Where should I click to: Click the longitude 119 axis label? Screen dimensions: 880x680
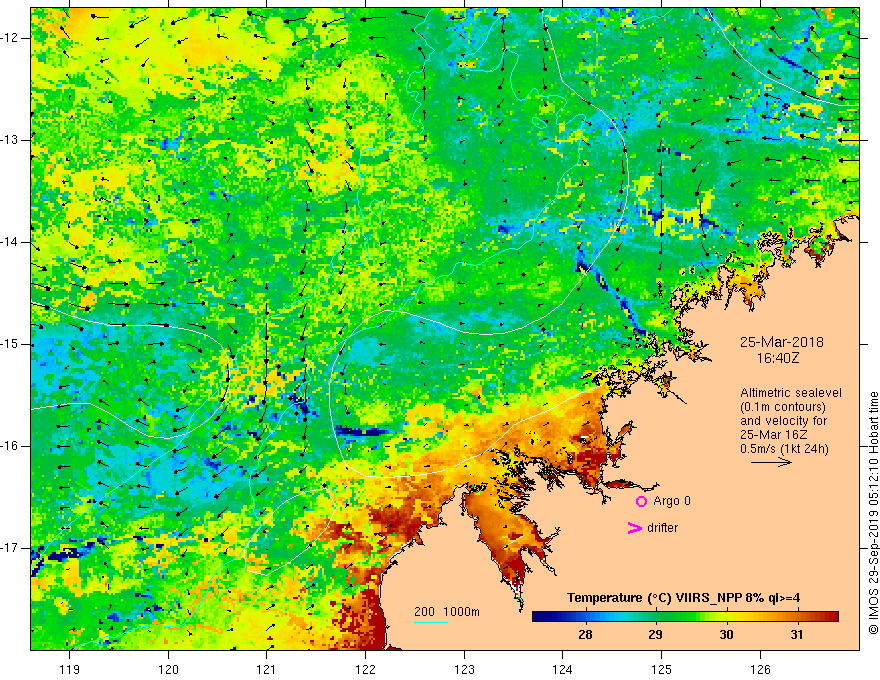(x=70, y=669)
